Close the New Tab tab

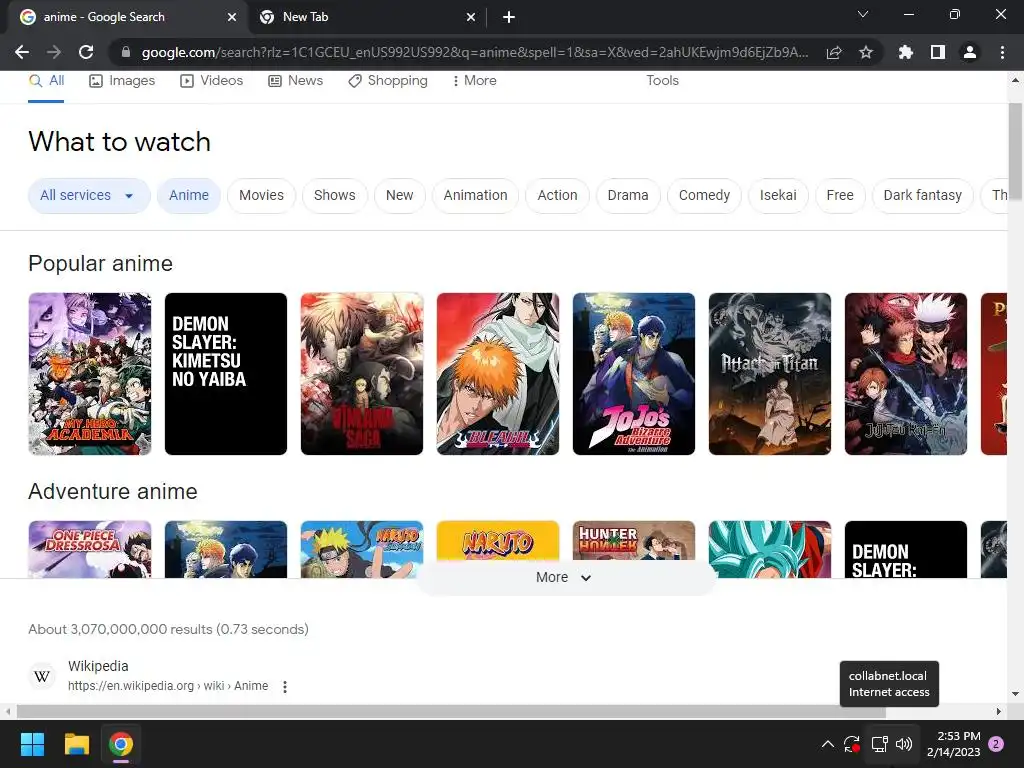tap(470, 17)
